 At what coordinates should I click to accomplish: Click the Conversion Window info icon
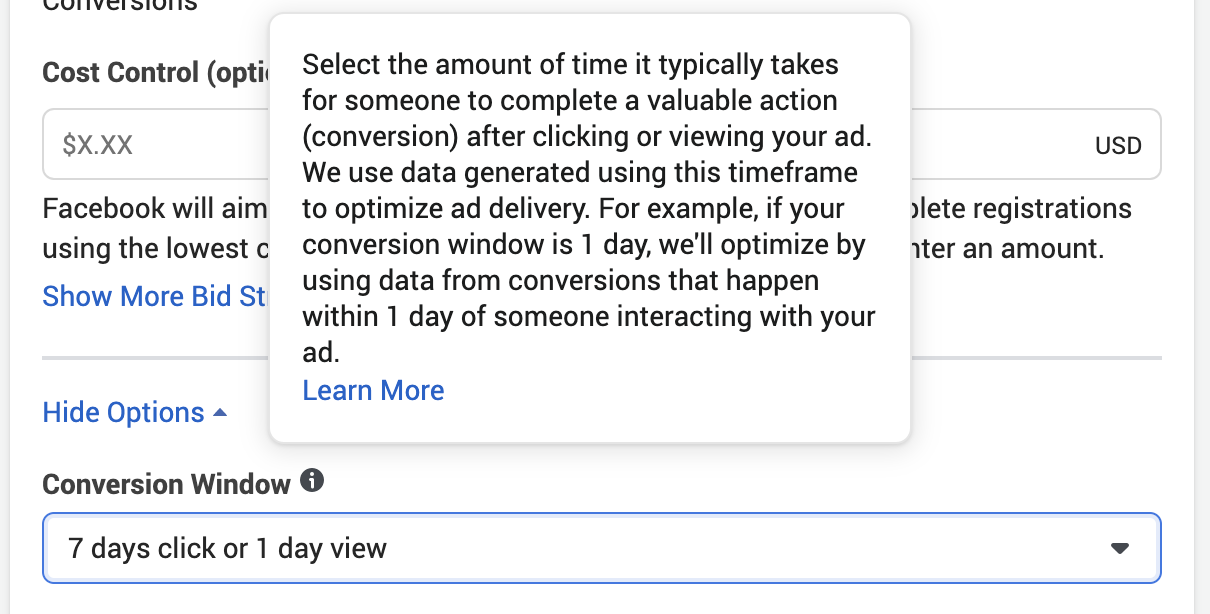312,482
